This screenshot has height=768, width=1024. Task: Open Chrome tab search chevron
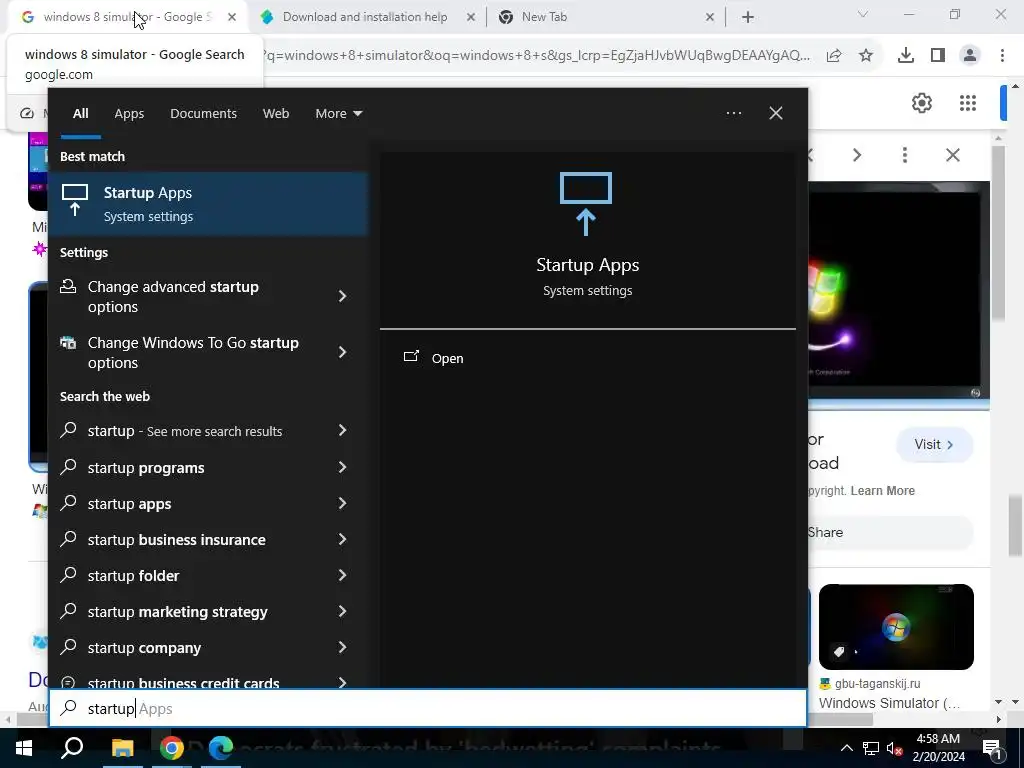[863, 14]
